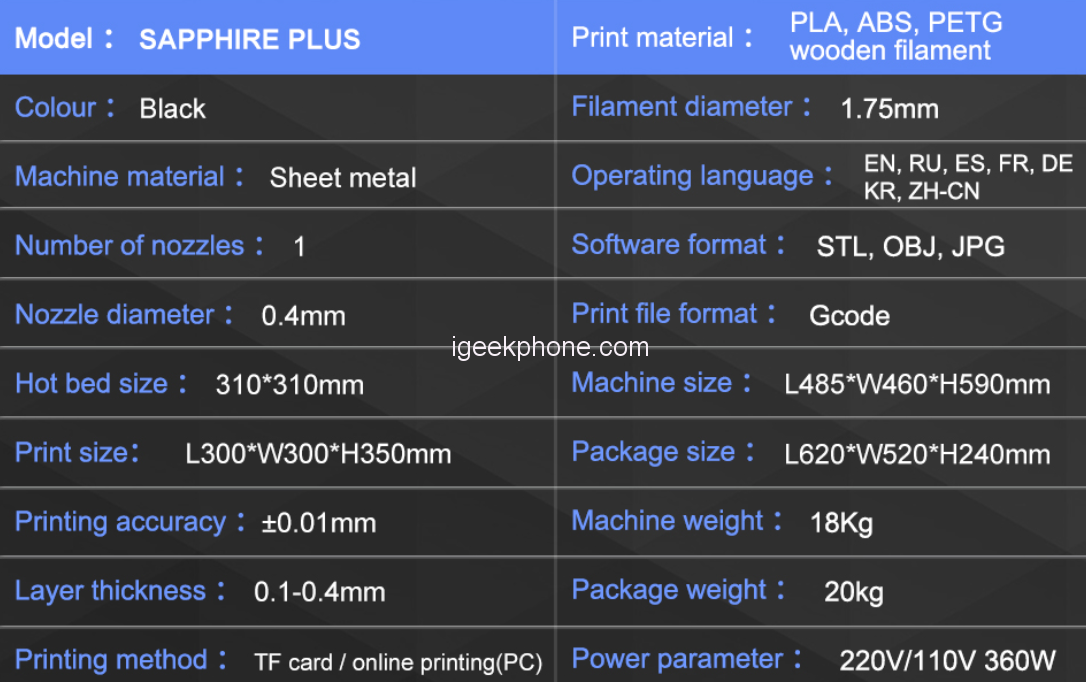Click the 0.4mm nozzle diameter value
1086x682 pixels.
tap(303, 316)
